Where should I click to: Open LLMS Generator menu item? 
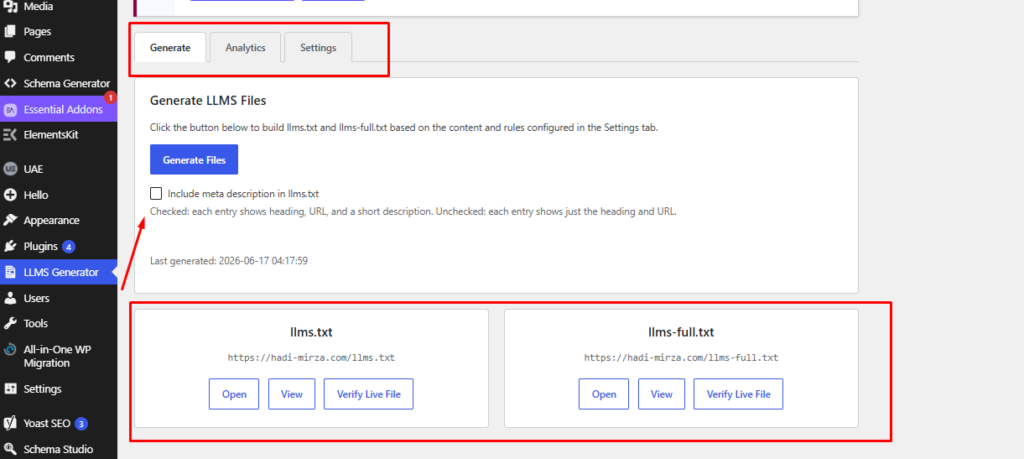(59, 272)
